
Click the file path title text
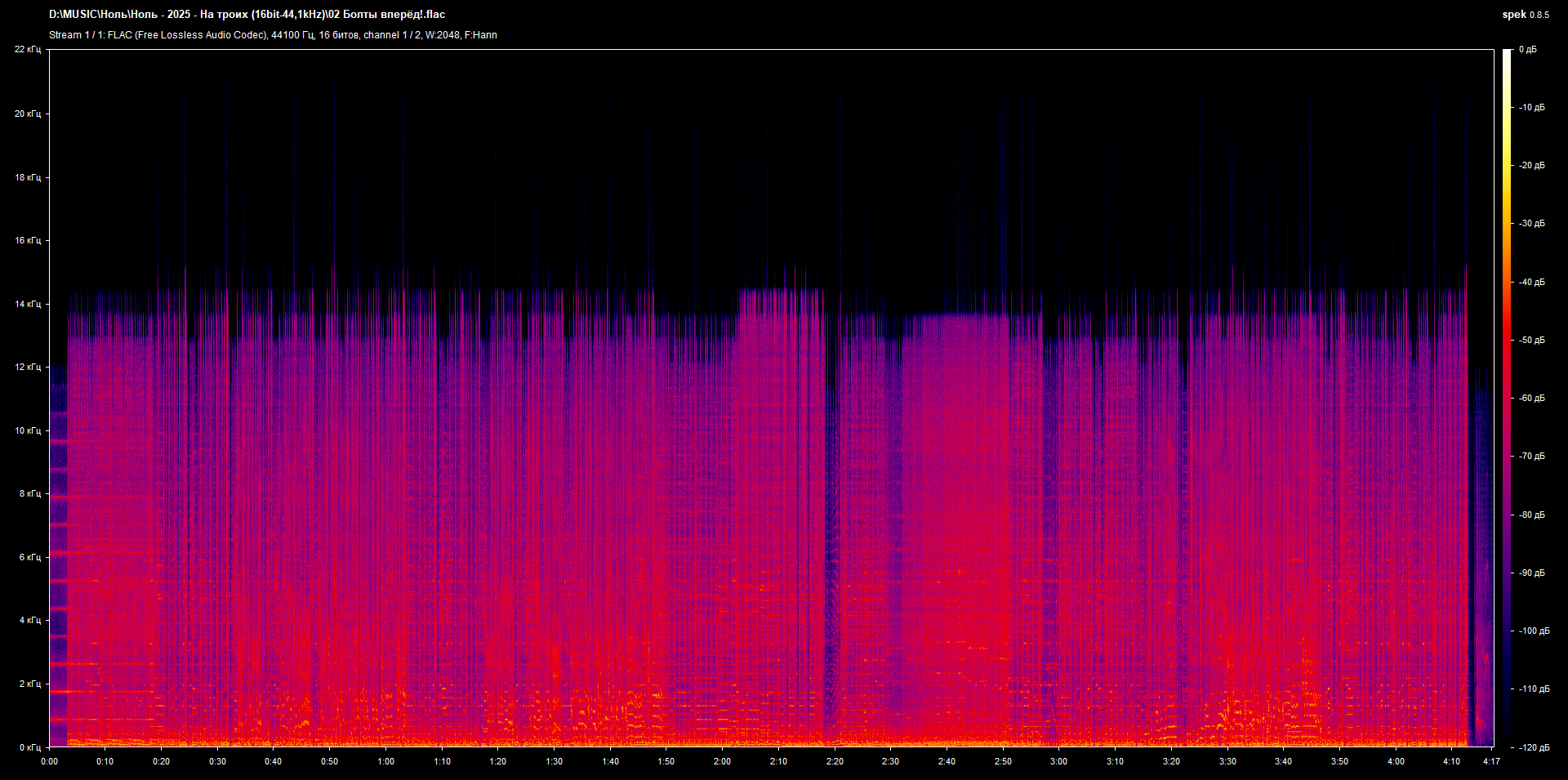(247, 15)
